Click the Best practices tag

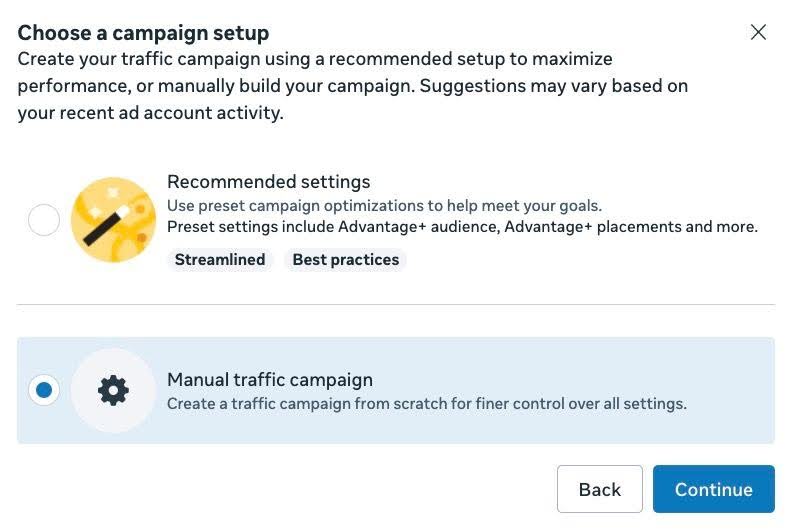point(346,260)
